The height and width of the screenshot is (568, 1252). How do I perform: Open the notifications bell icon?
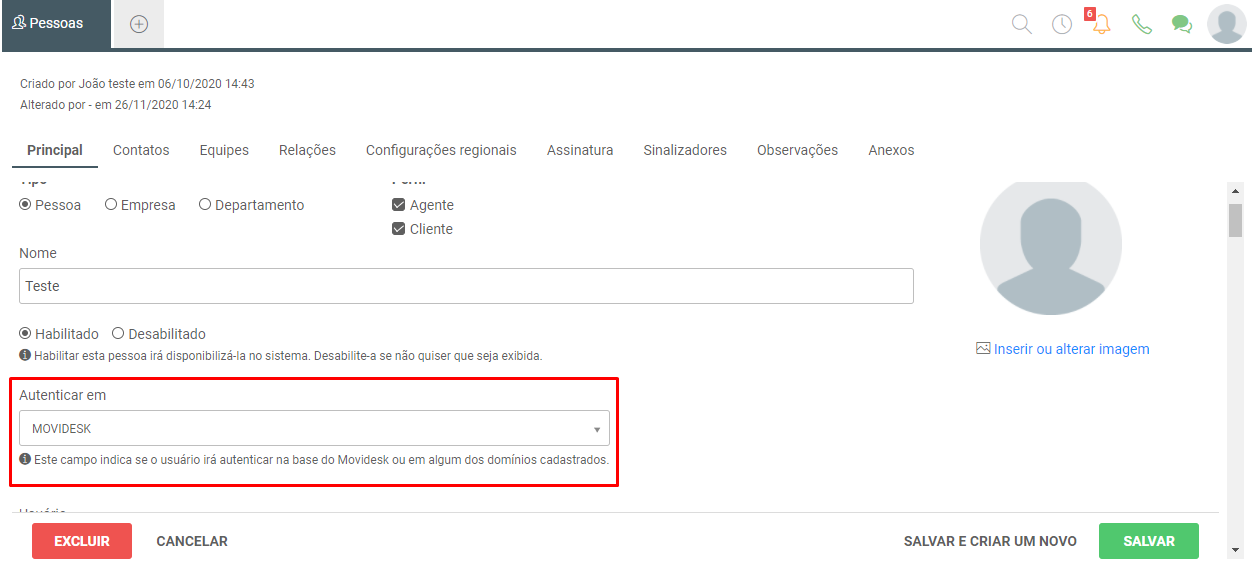pos(1101,24)
